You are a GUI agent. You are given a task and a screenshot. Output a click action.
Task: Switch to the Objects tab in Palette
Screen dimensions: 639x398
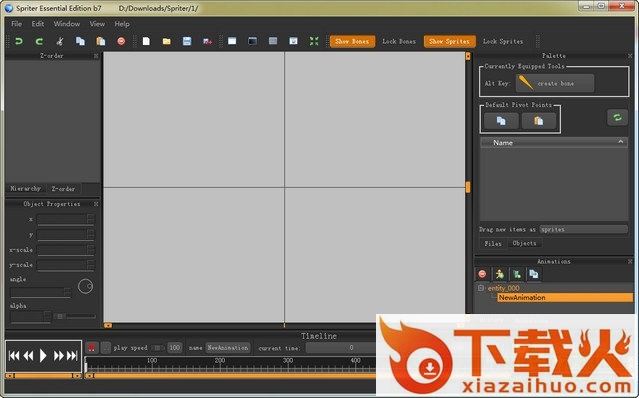point(524,243)
